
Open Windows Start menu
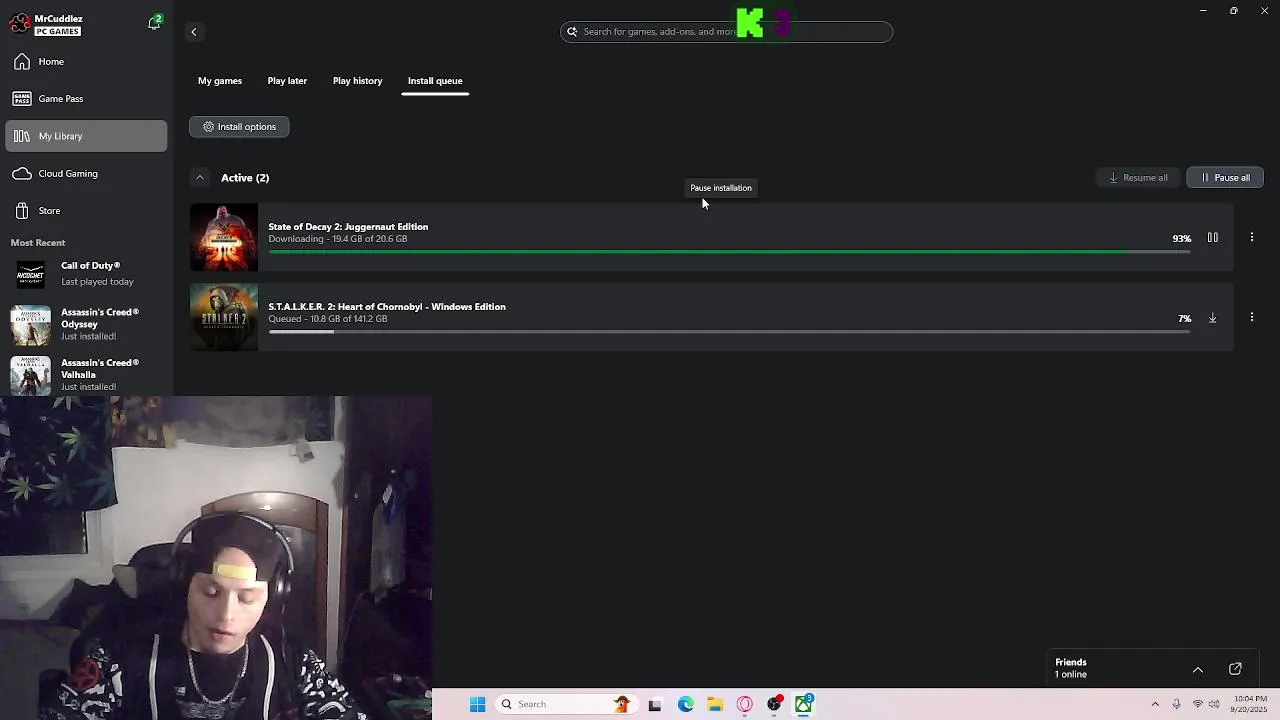click(x=477, y=704)
